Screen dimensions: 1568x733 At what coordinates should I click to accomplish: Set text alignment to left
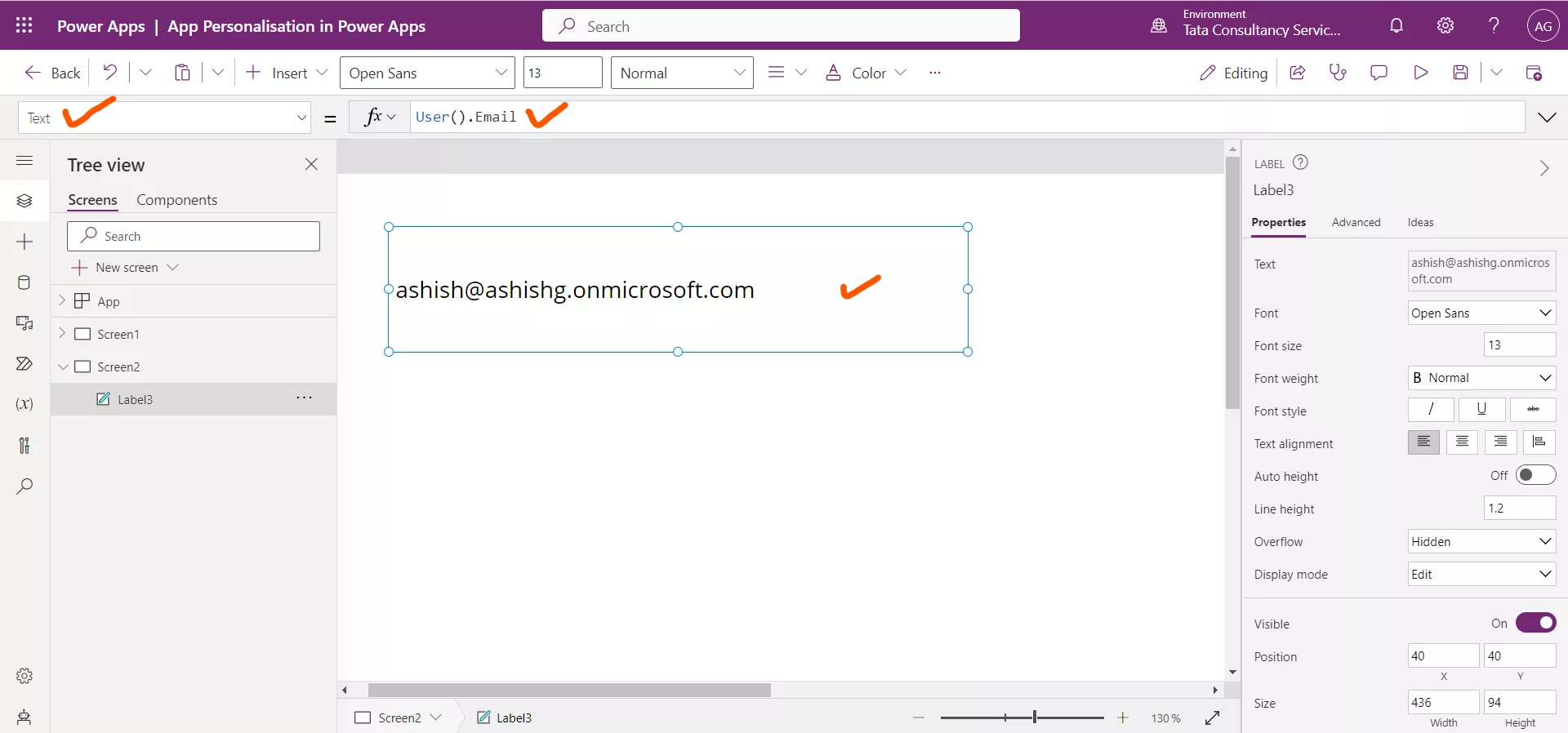tap(1423, 442)
